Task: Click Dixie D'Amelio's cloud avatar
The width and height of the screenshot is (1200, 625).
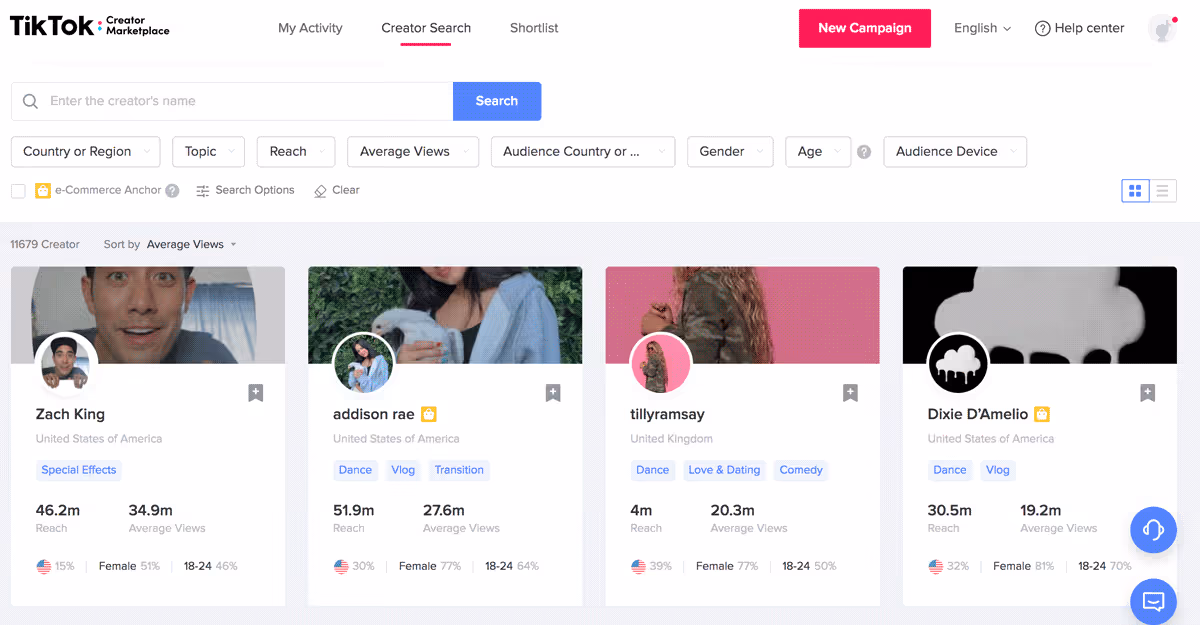Action: pyautogui.click(x=958, y=363)
